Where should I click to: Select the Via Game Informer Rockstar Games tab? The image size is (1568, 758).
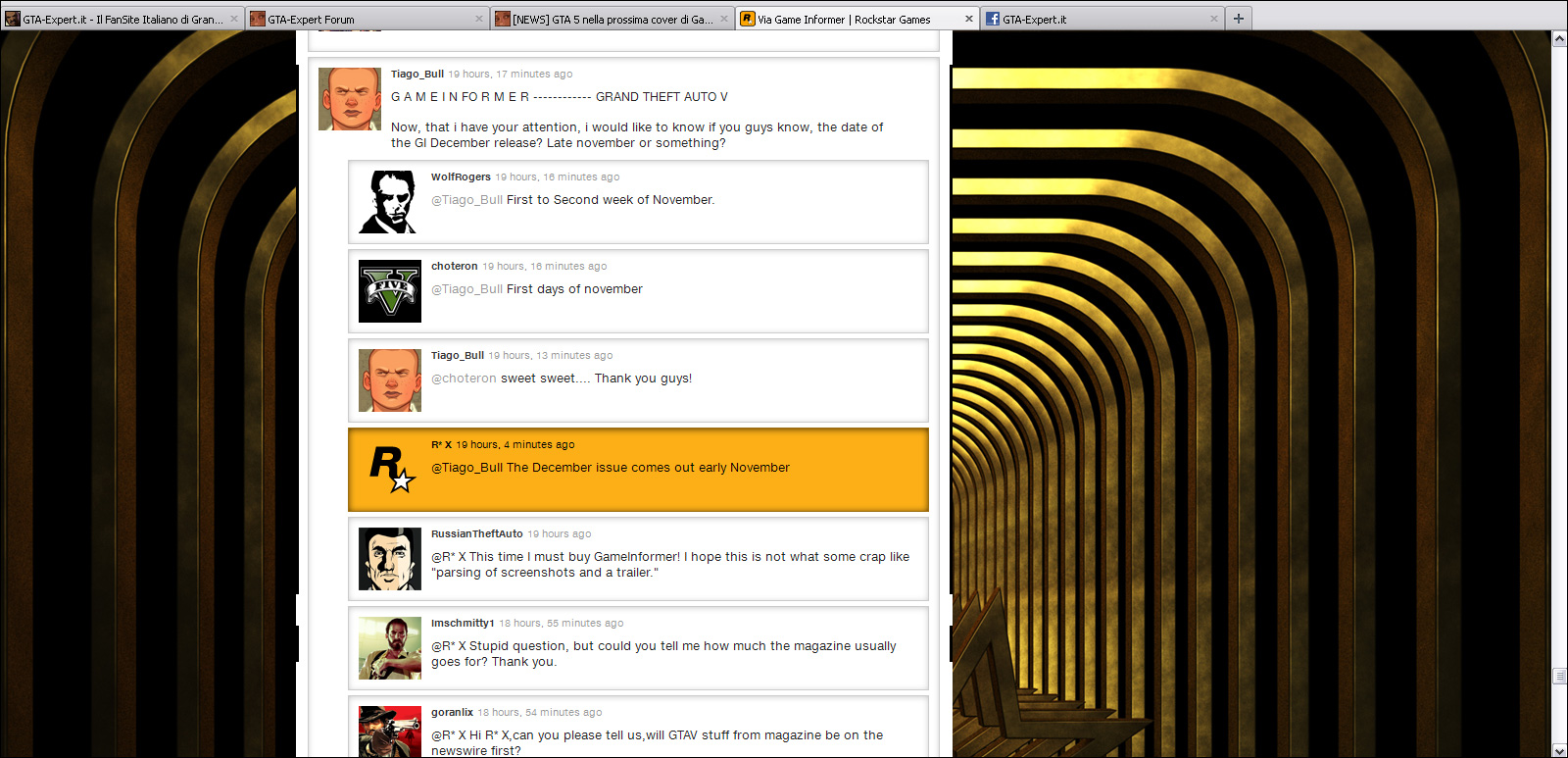pos(857,19)
